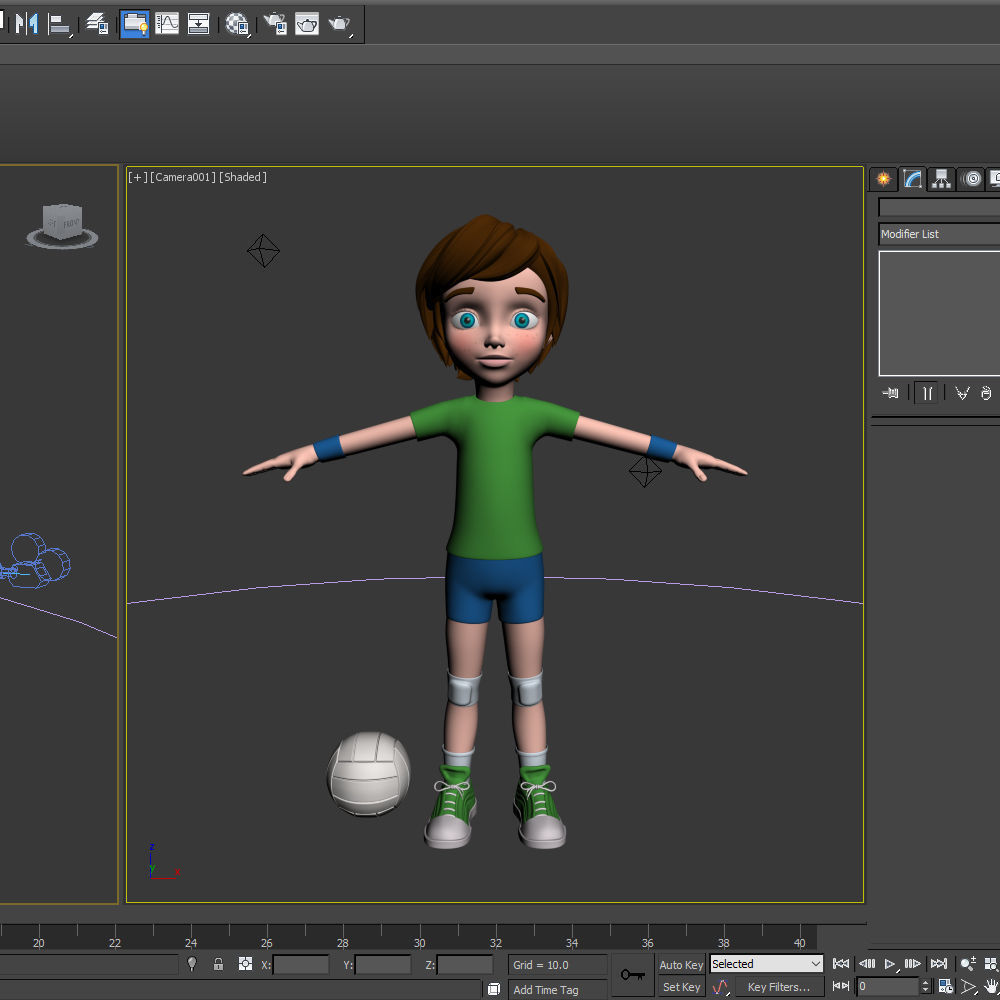This screenshot has height=1000, width=1000.
Task: Open the Layer Manager
Action: point(97,24)
